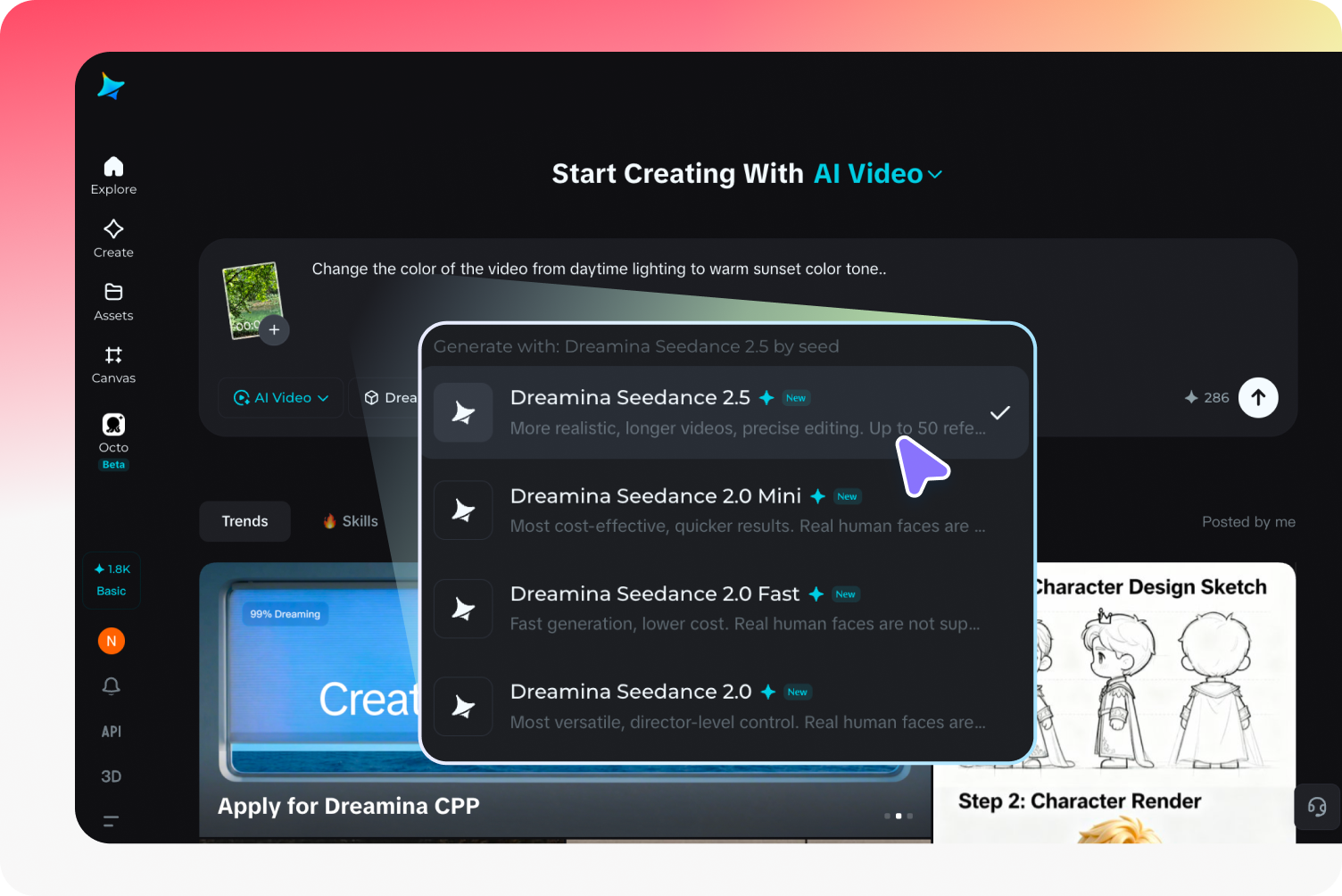The image size is (1342, 896).
Task: Click the Dreamina logo icon
Action: [111, 86]
